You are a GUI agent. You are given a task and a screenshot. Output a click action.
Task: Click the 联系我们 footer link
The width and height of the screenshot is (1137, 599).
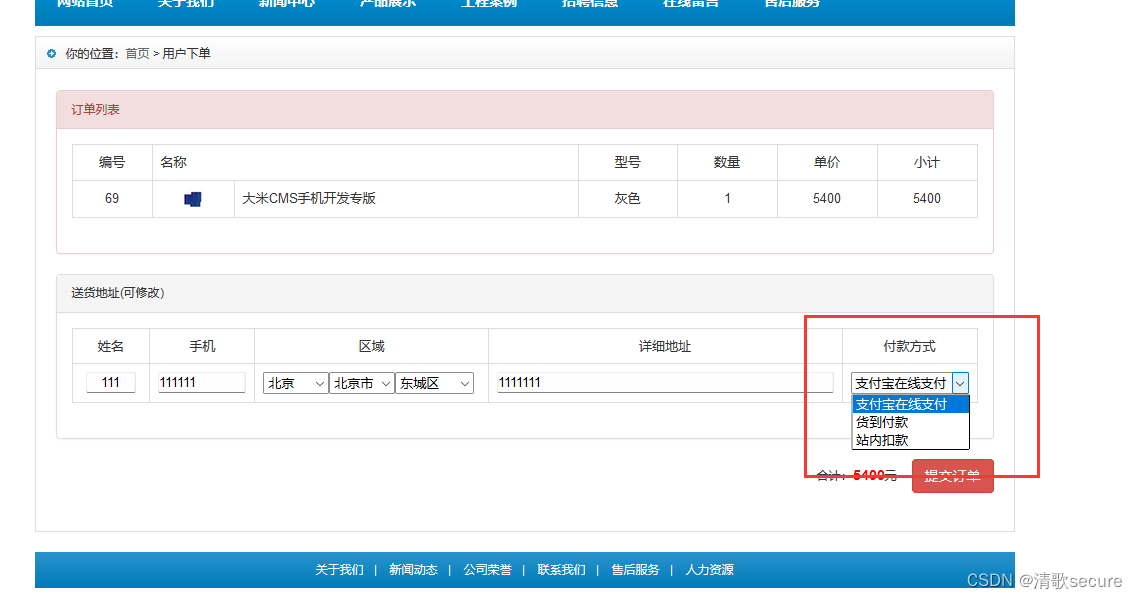560,569
